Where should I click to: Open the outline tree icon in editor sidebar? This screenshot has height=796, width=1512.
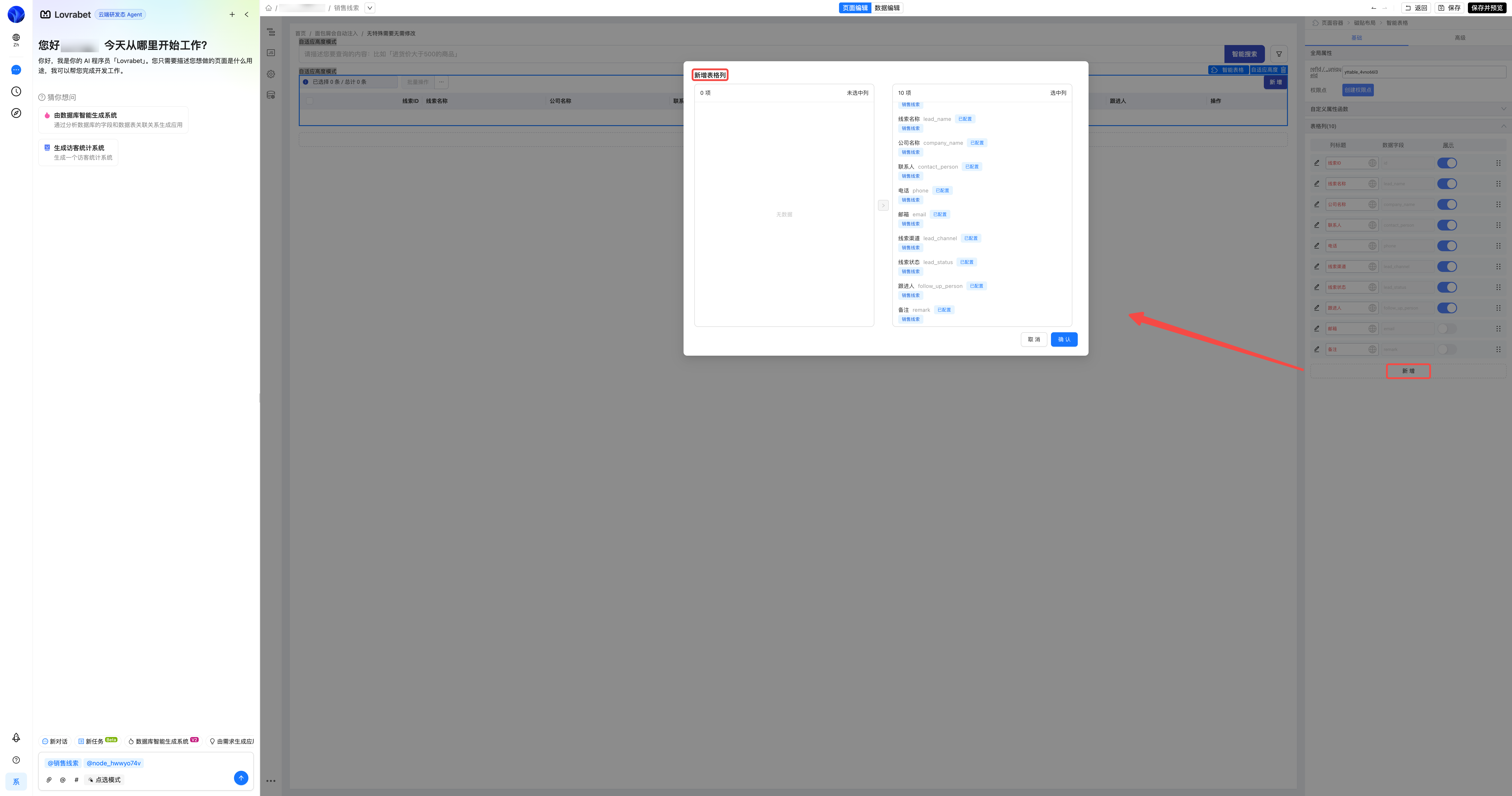click(271, 32)
